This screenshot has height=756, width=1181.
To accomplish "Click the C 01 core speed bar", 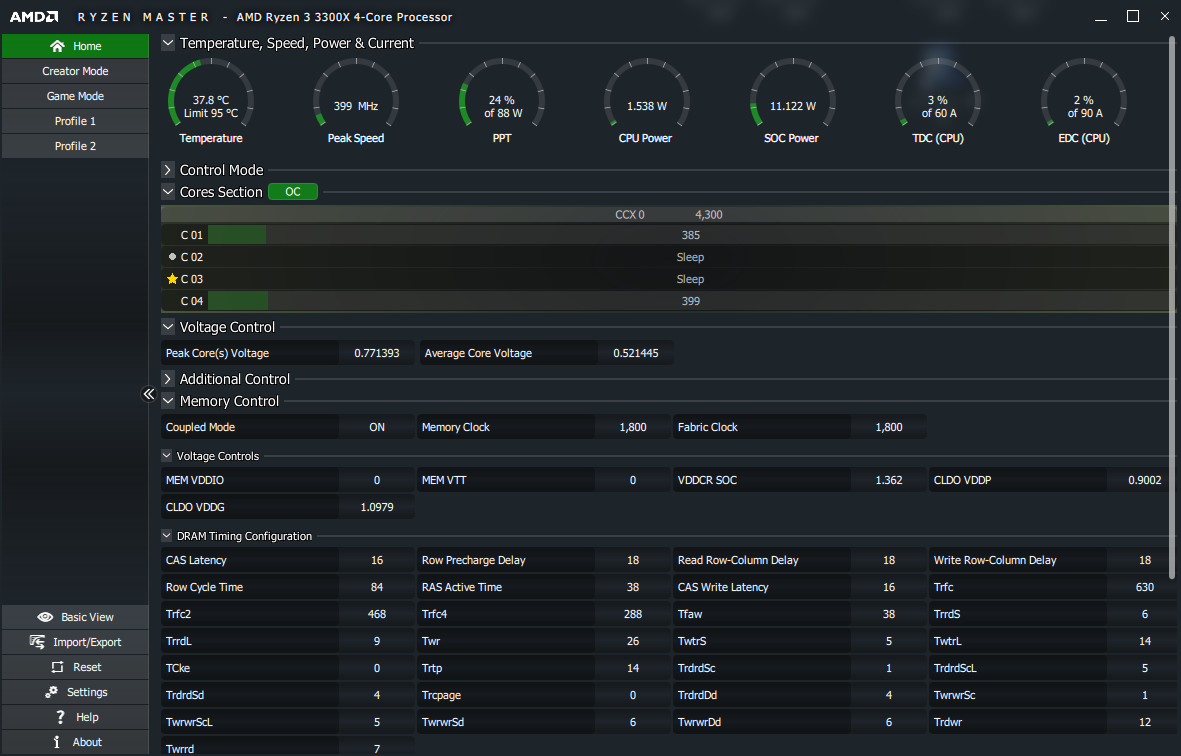I will 691,235.
